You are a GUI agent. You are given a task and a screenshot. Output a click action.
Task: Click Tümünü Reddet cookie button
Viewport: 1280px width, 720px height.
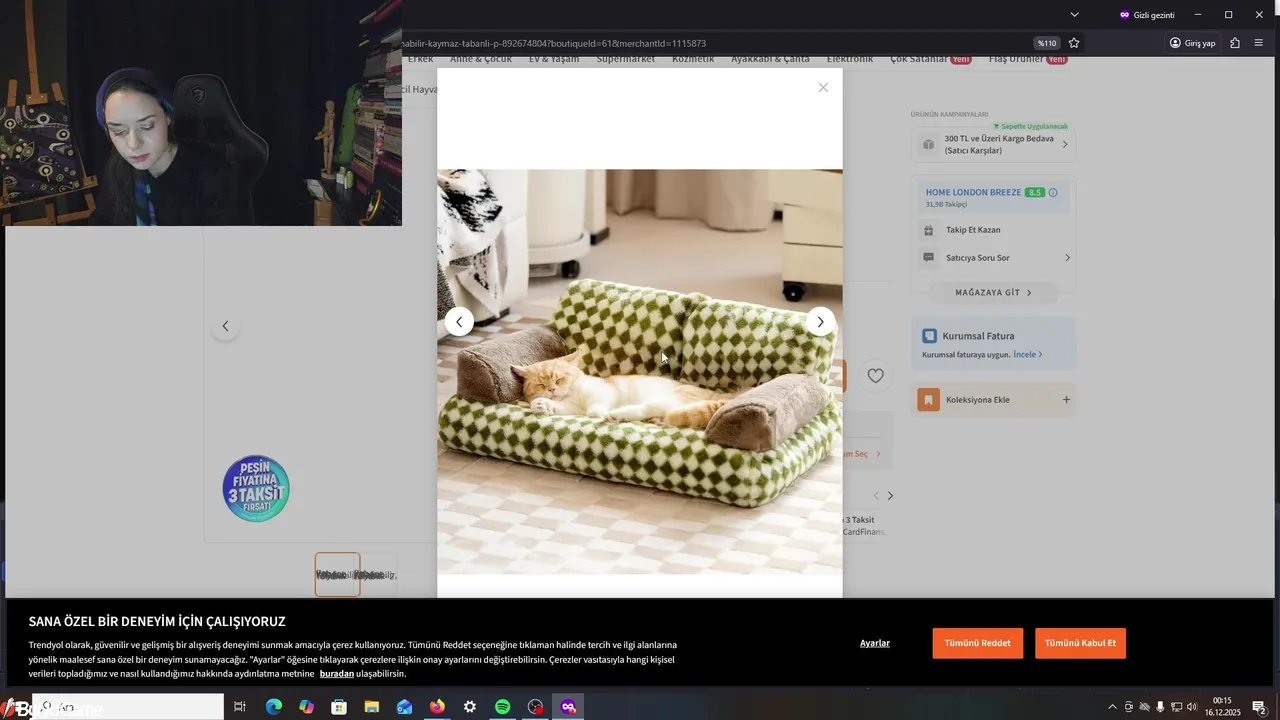(977, 643)
